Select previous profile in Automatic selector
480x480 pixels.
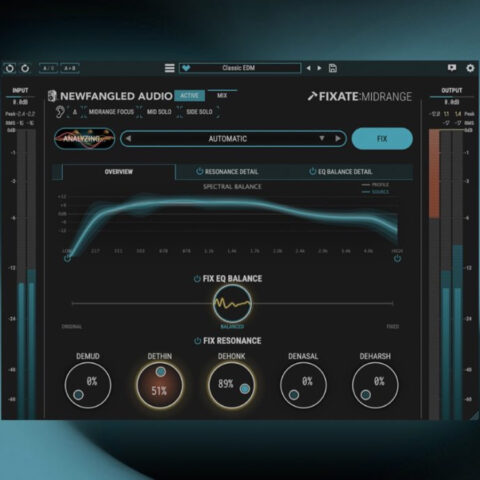[128, 138]
